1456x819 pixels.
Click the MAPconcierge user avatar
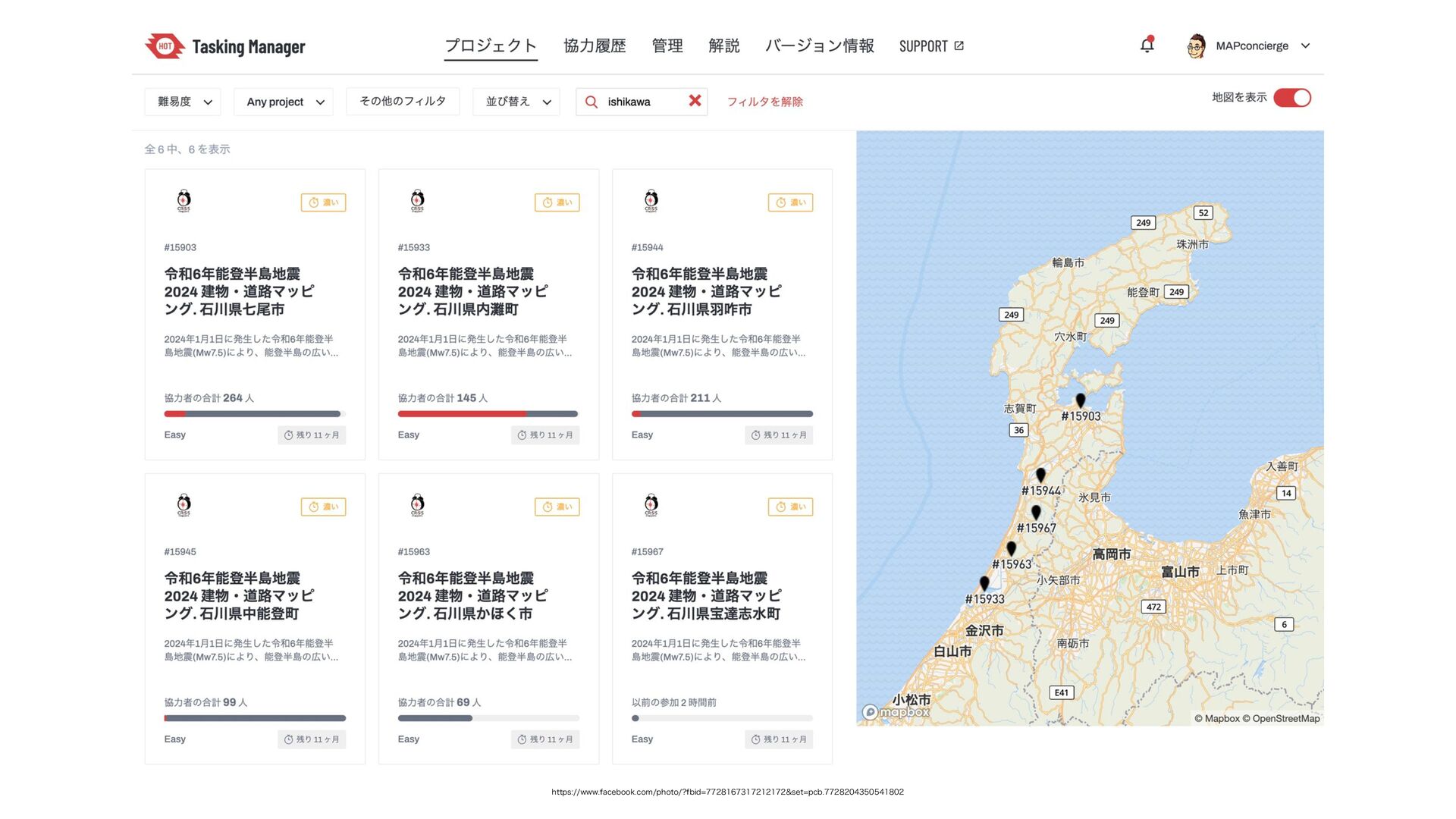point(1196,45)
